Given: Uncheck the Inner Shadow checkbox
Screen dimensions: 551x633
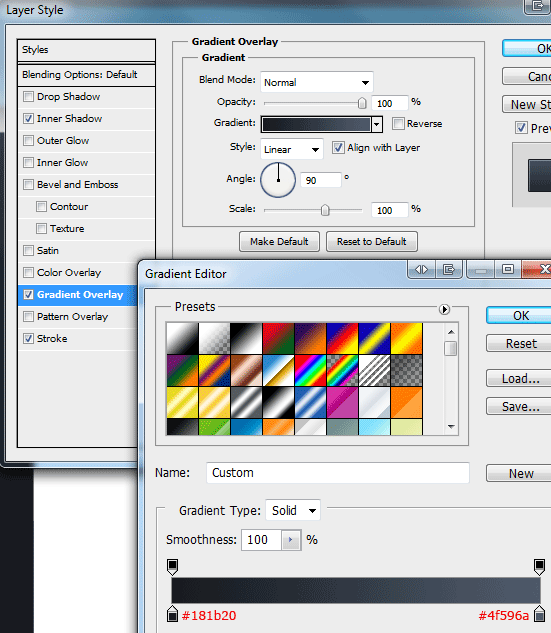Looking at the screenshot, I should tap(28, 119).
